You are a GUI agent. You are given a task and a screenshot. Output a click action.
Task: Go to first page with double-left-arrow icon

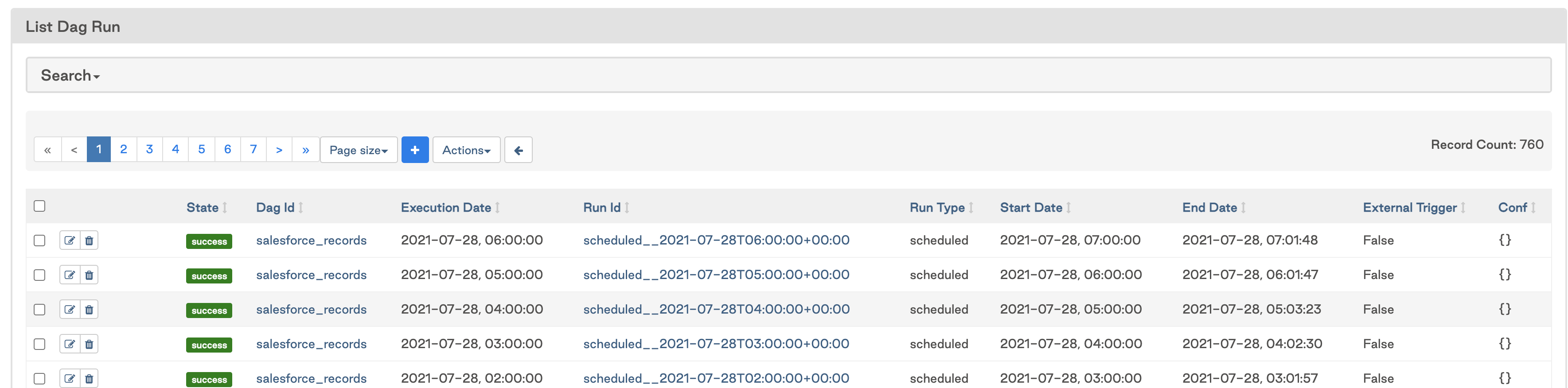(x=47, y=150)
